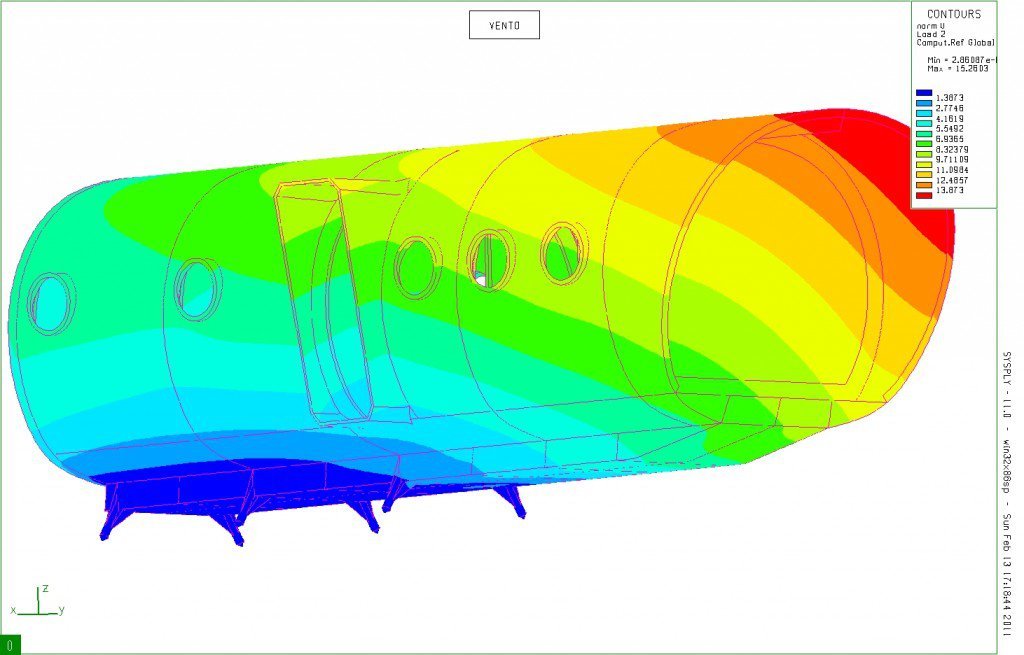
Task: Click the Max = 15.2603 value
Action: click(x=958, y=69)
